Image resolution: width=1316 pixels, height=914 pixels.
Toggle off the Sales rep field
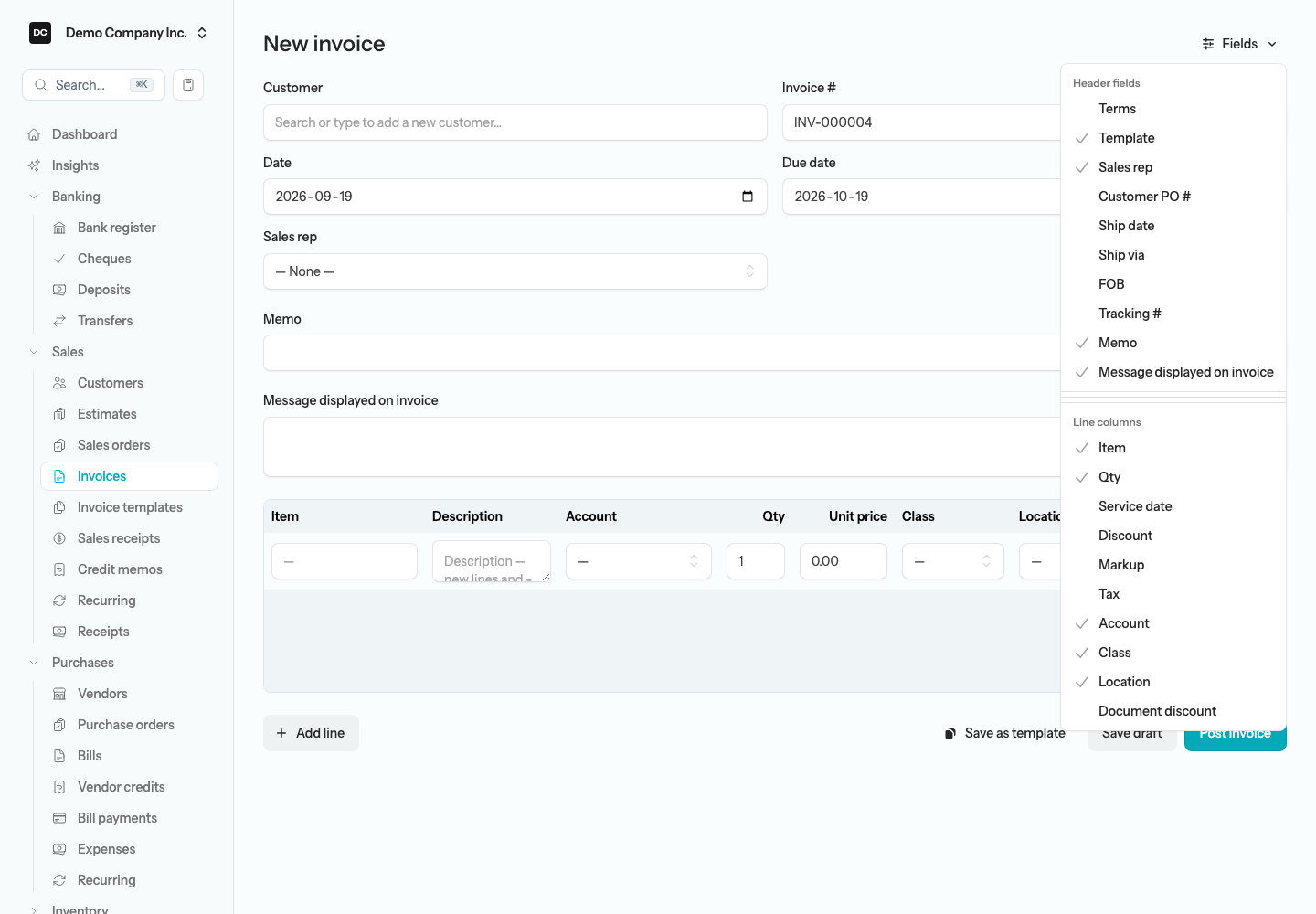[1173, 167]
